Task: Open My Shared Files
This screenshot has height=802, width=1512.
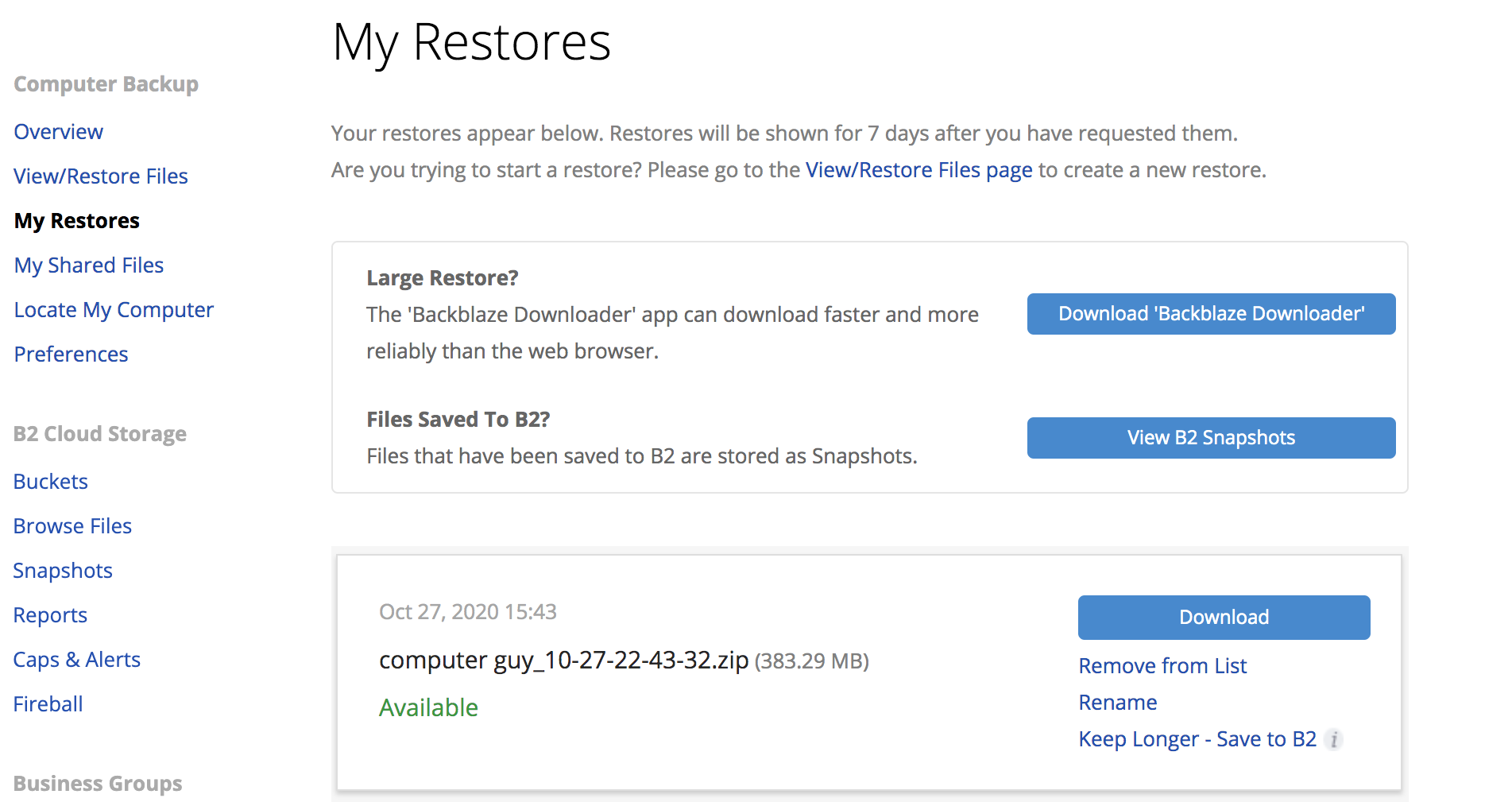Action: [x=89, y=265]
